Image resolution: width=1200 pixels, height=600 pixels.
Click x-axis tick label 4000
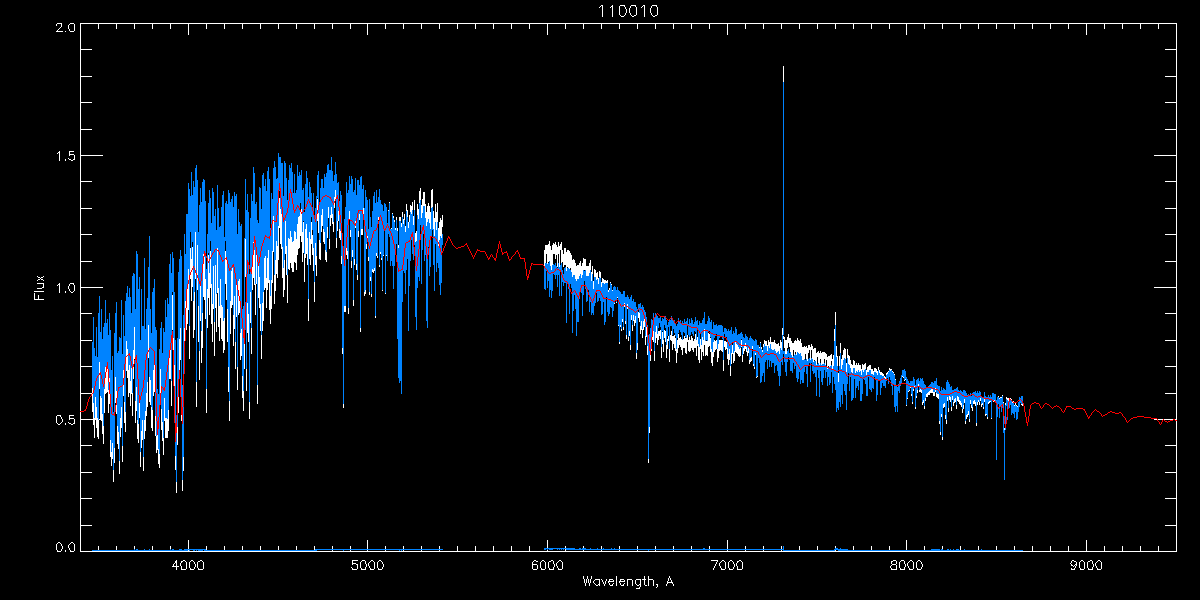(188, 564)
